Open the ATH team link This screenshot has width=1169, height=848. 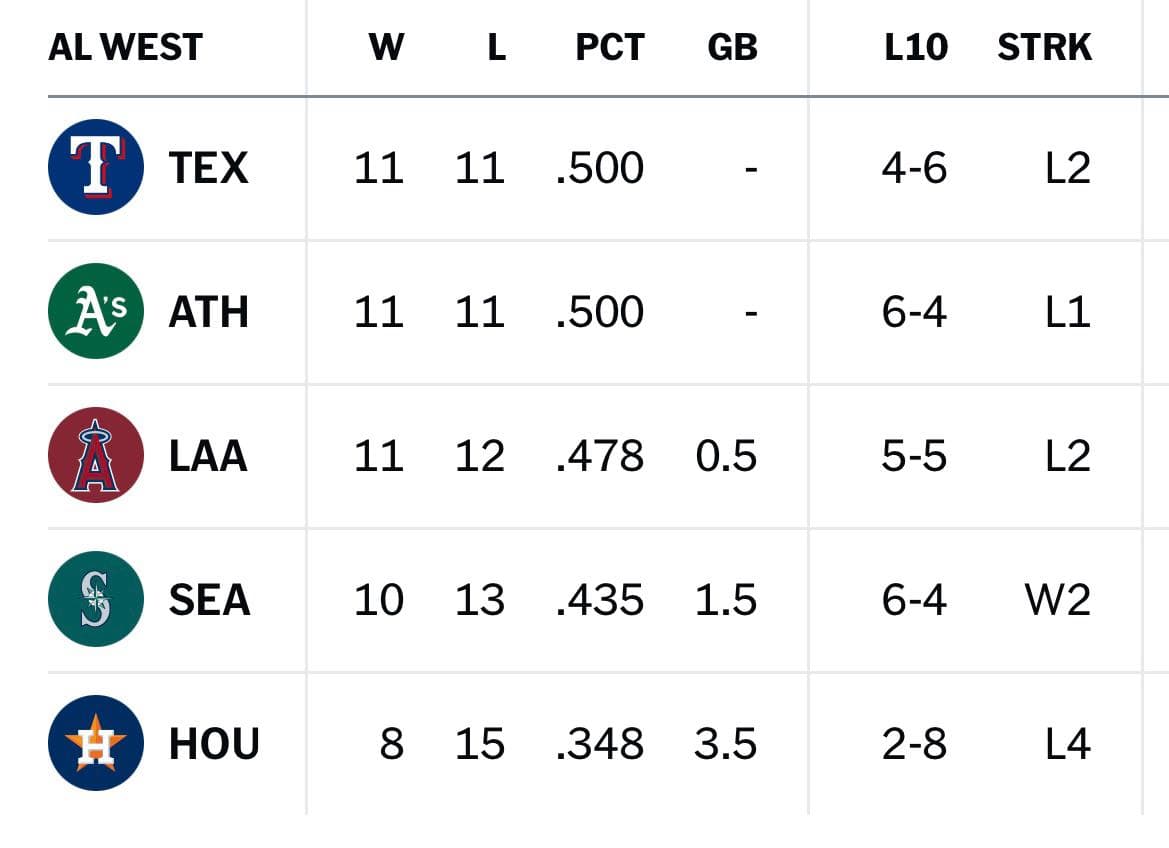(208, 312)
